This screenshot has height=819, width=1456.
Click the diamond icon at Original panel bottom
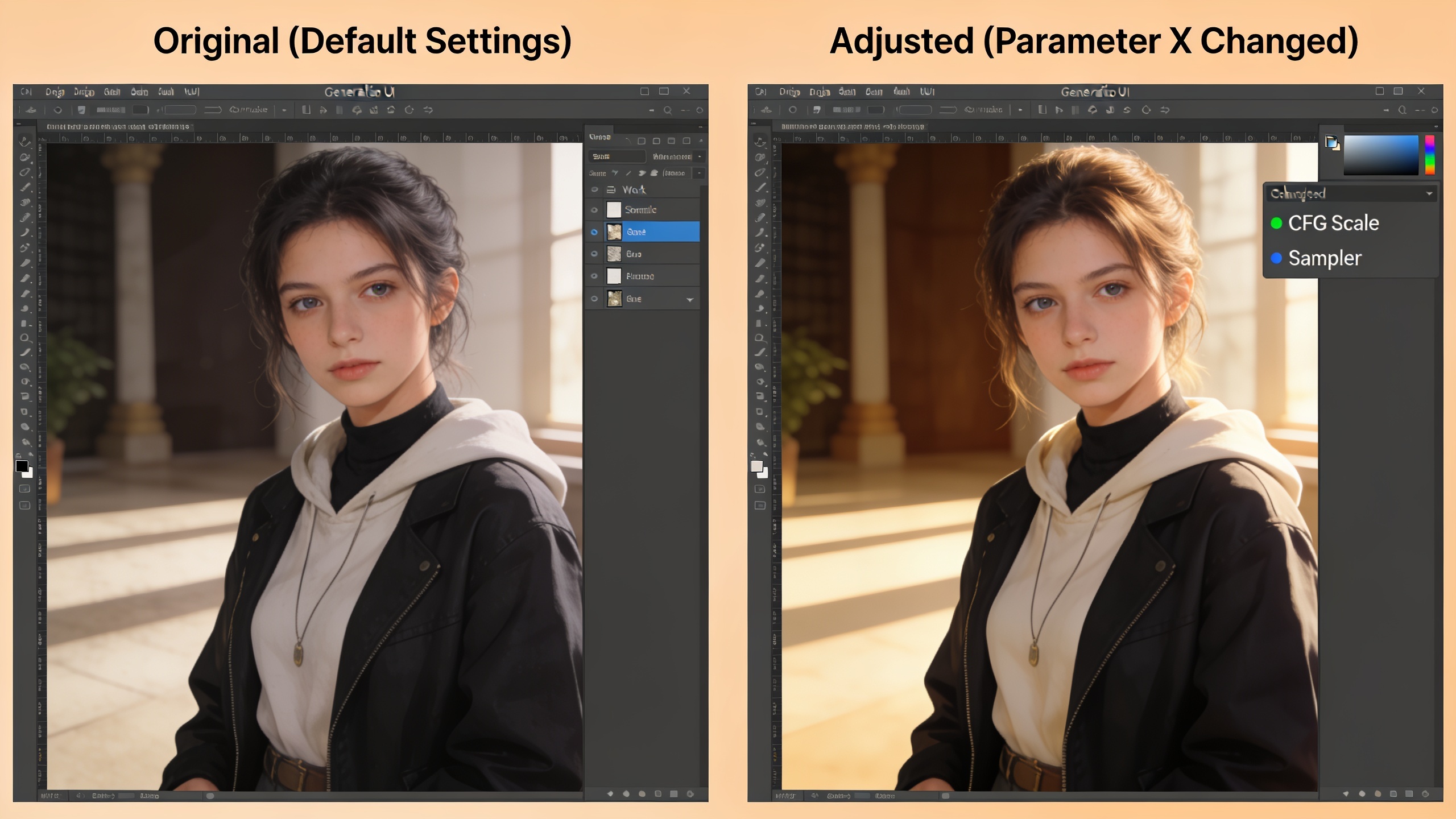(610, 794)
